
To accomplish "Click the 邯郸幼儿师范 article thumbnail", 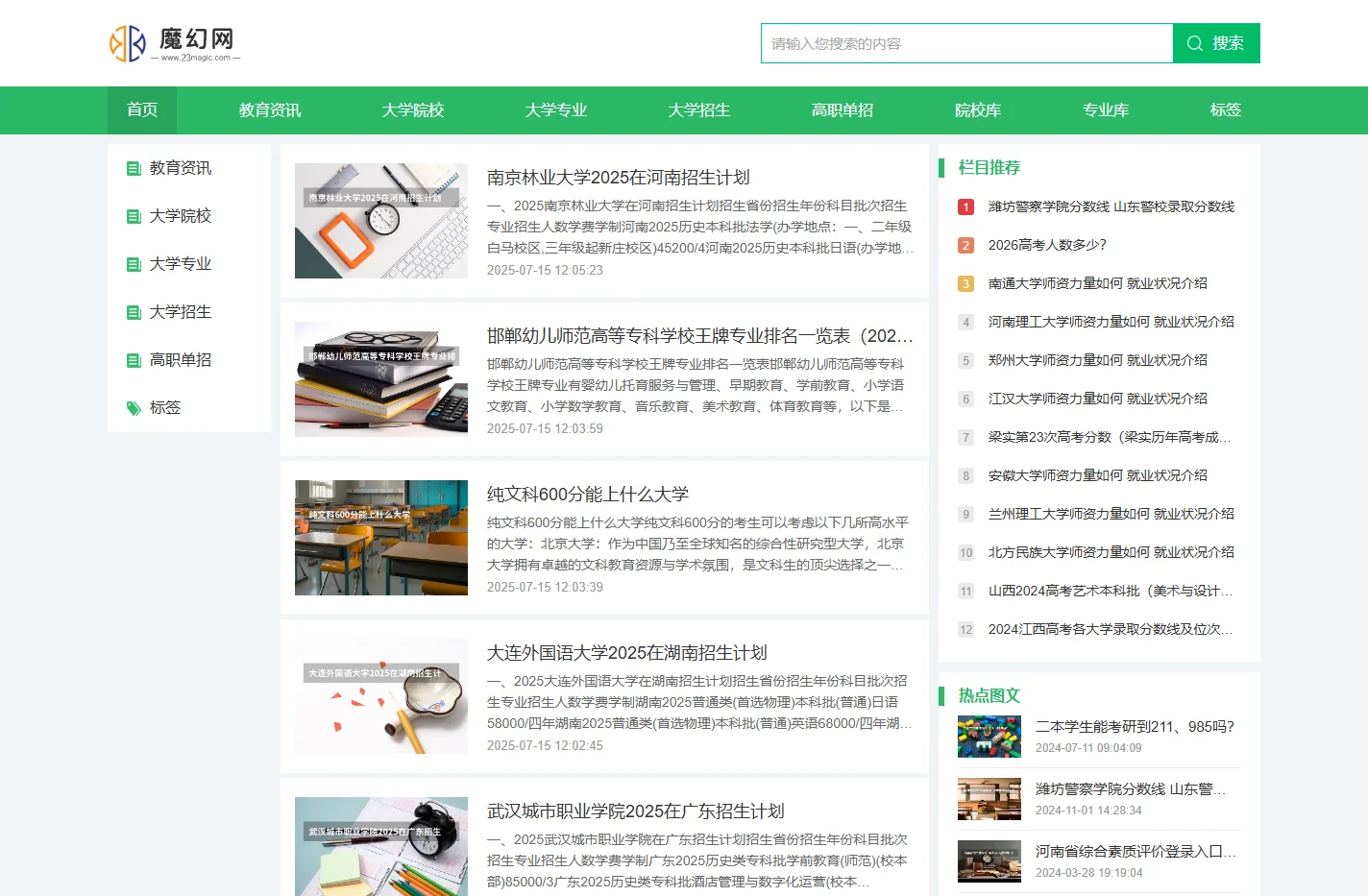I will 381,379.
